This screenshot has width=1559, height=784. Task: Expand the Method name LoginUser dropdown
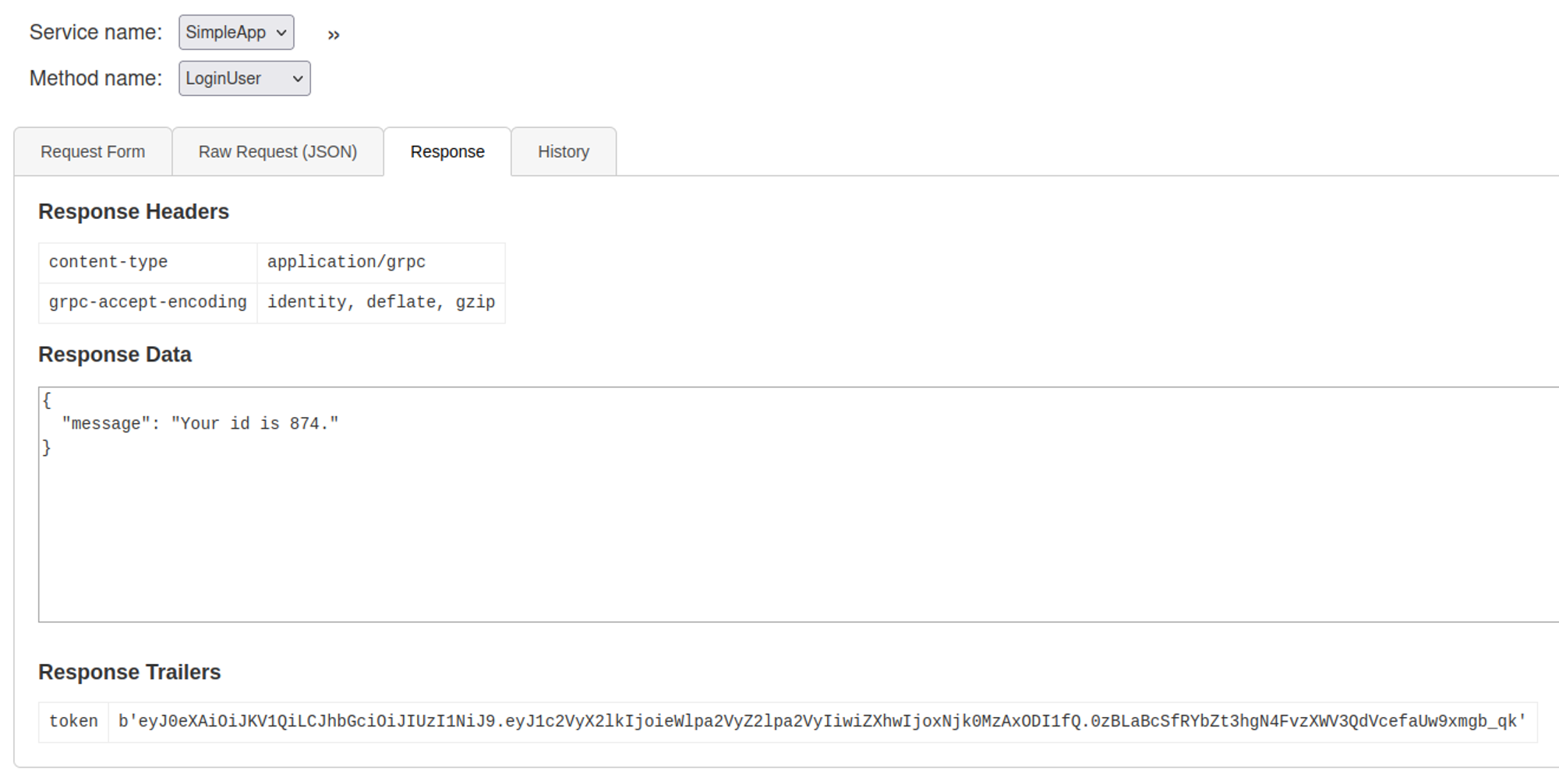pyautogui.click(x=244, y=79)
